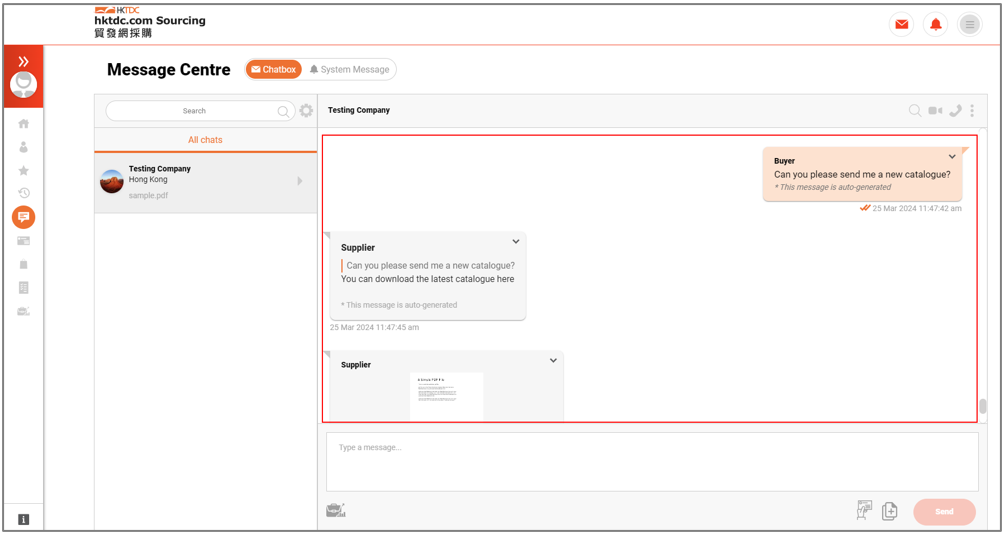The width and height of the screenshot is (1003, 534).
Task: Open dropdown chevron on Buyer message
Action: coord(952,157)
